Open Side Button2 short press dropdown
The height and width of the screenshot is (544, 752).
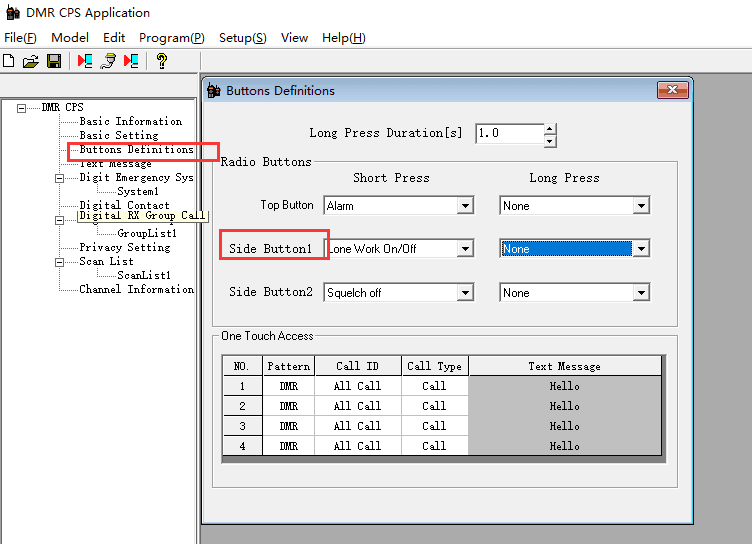coord(465,293)
